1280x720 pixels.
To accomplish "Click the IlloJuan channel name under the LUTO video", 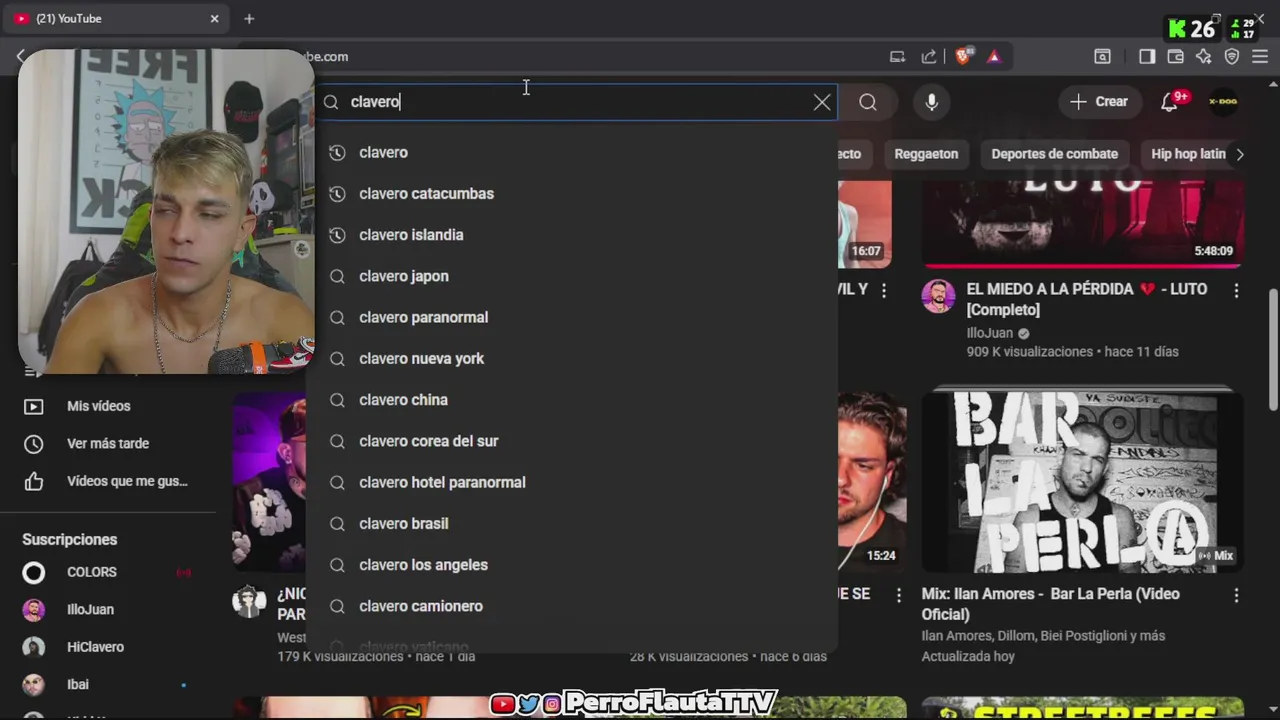I will point(990,333).
